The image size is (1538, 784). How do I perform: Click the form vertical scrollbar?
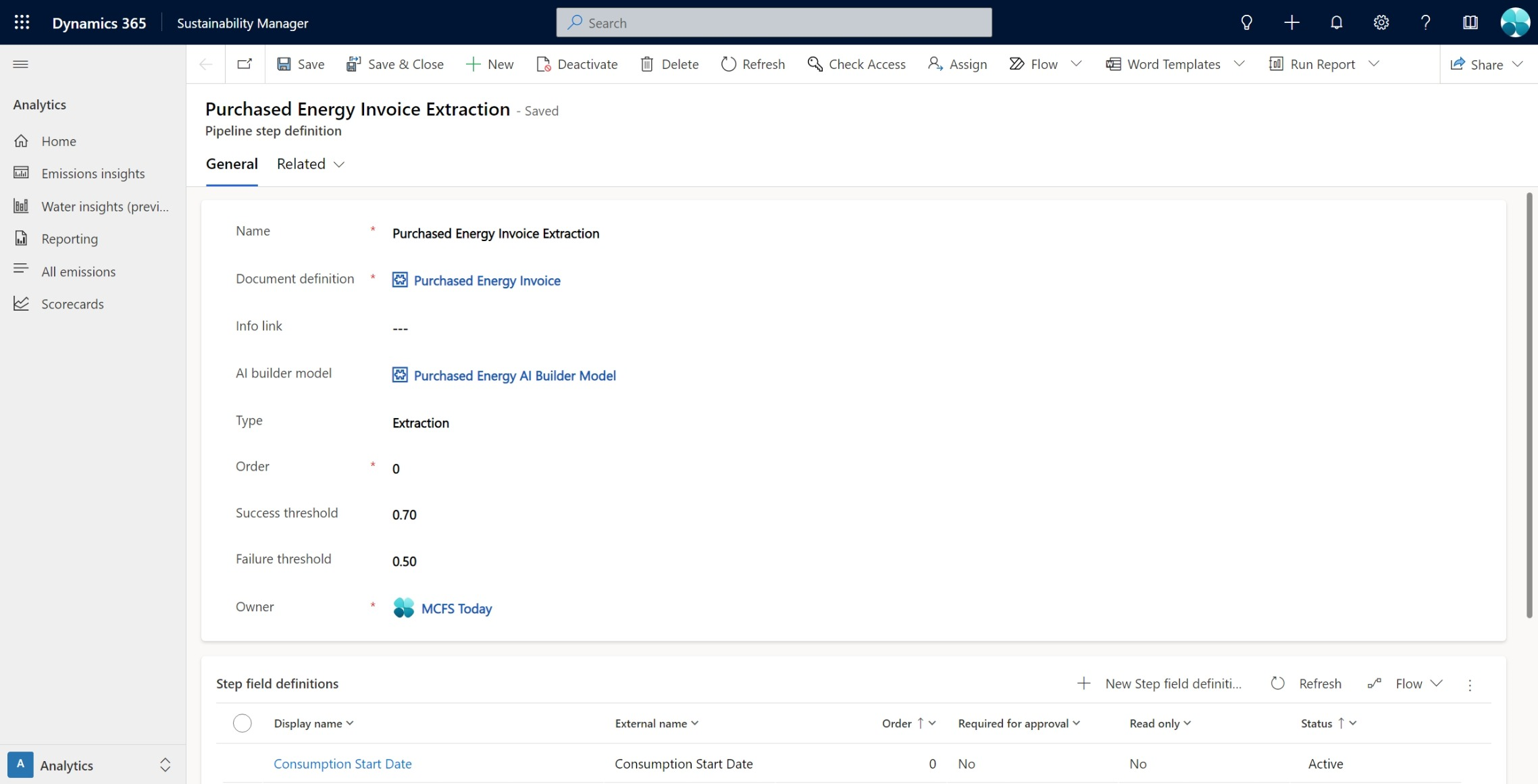1529,405
